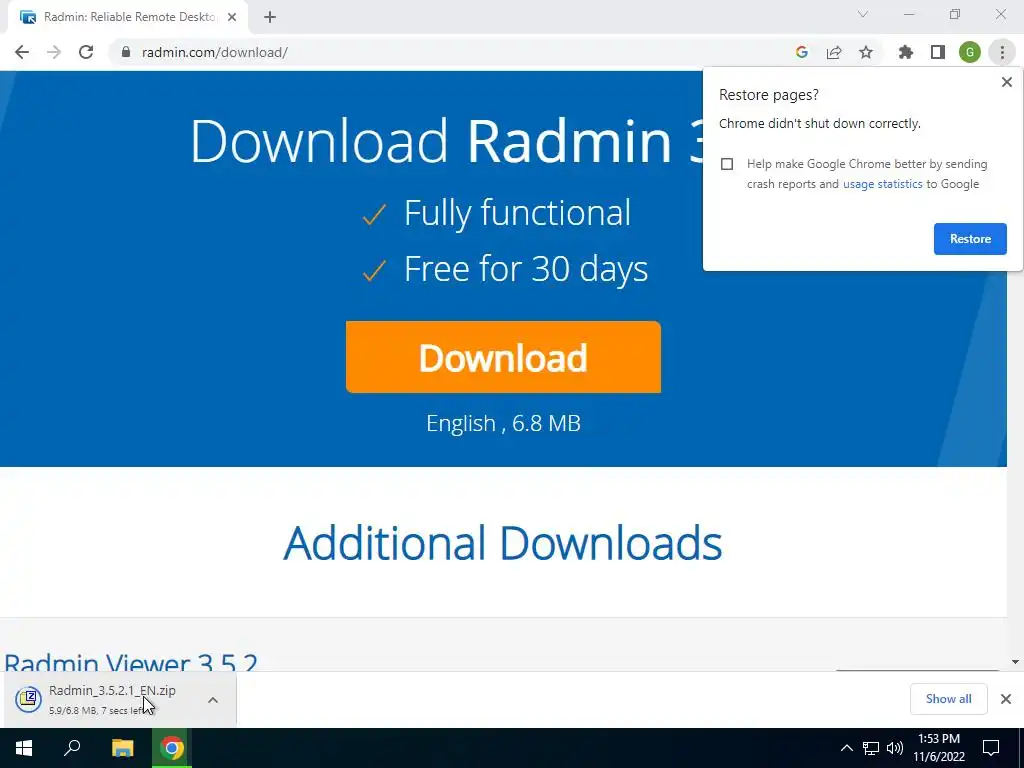Open a new browser tab

(x=270, y=18)
